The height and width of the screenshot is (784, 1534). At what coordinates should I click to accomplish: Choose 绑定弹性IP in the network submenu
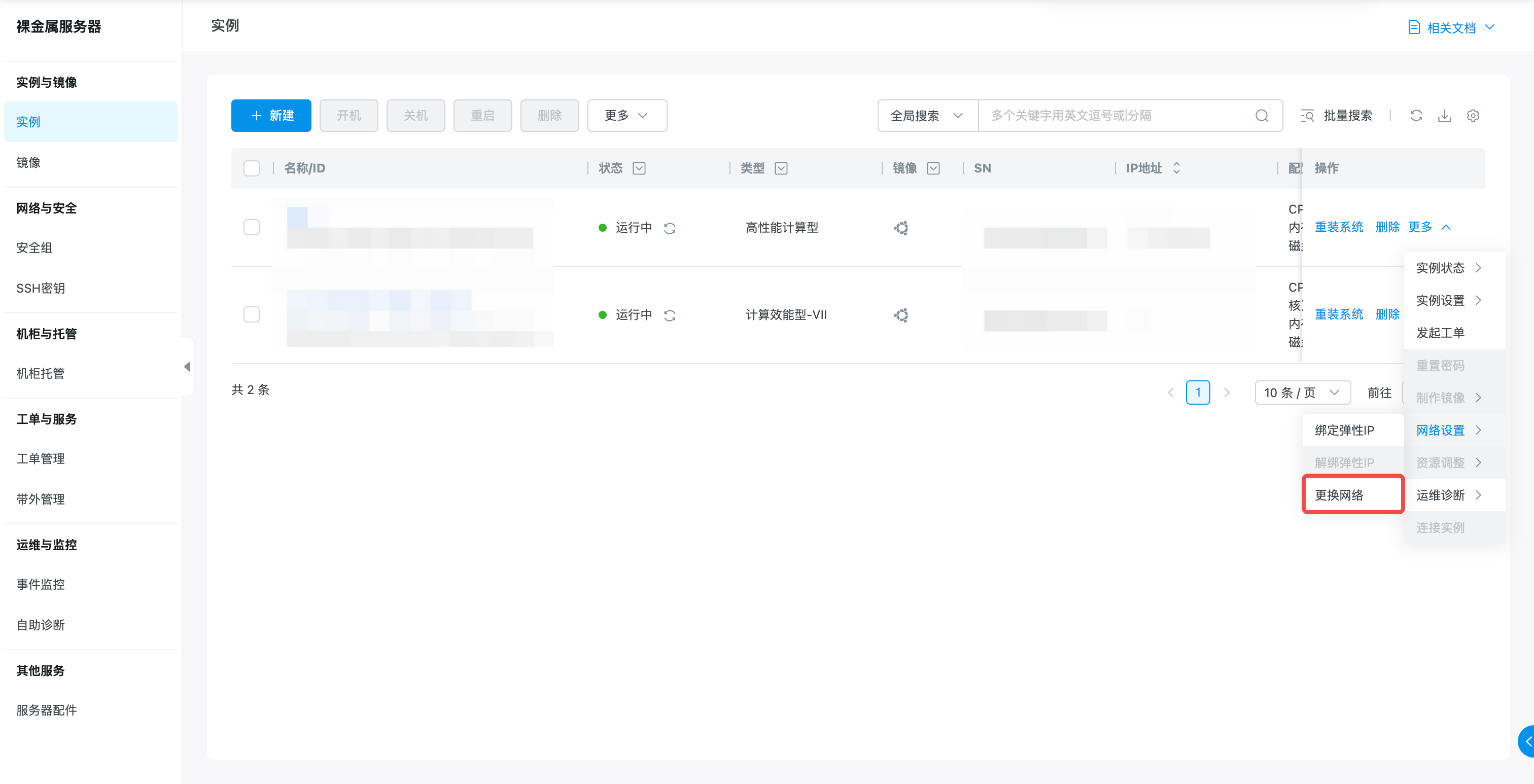pos(1345,430)
